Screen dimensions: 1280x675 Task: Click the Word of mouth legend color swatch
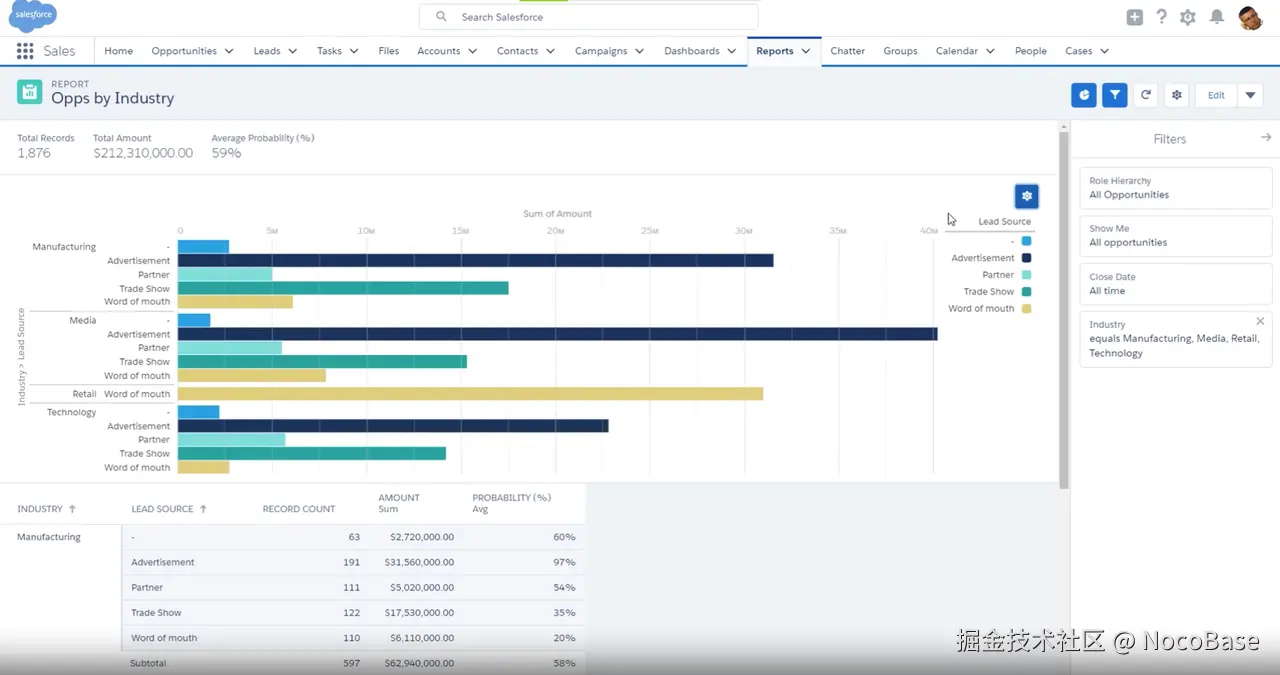pos(1027,308)
